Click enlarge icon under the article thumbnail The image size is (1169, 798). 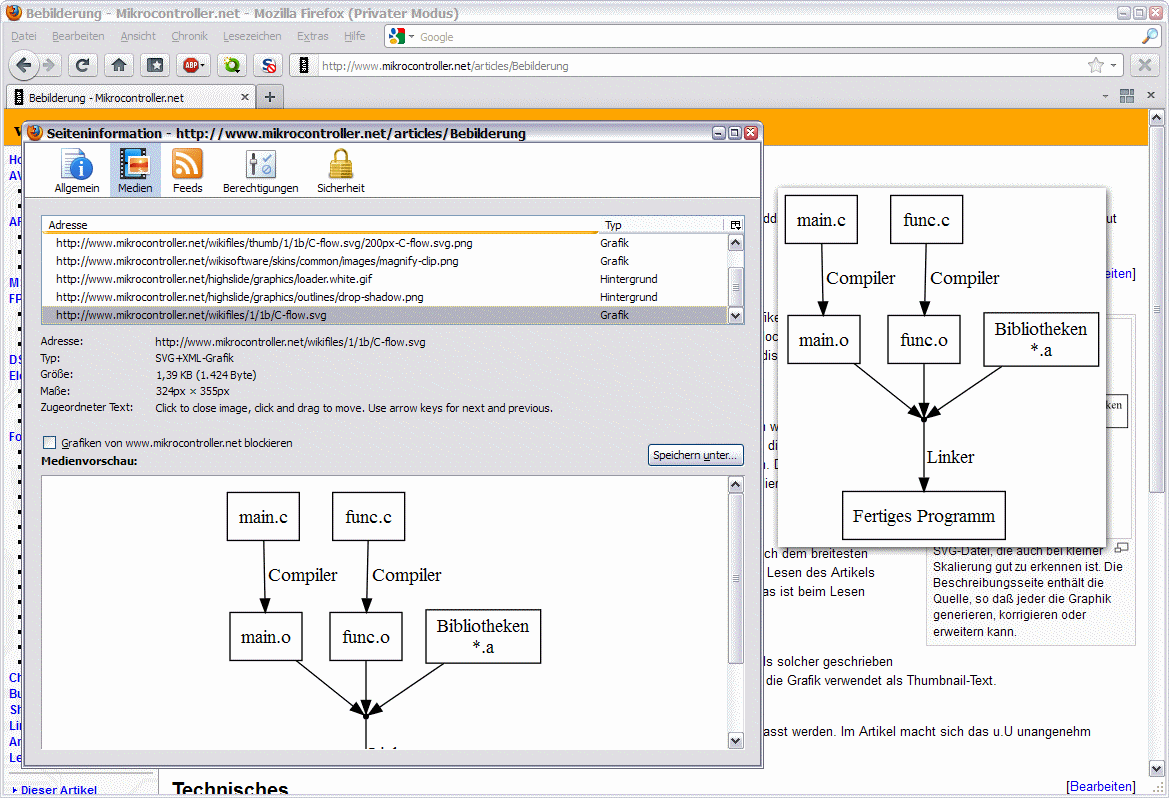pos(1121,548)
